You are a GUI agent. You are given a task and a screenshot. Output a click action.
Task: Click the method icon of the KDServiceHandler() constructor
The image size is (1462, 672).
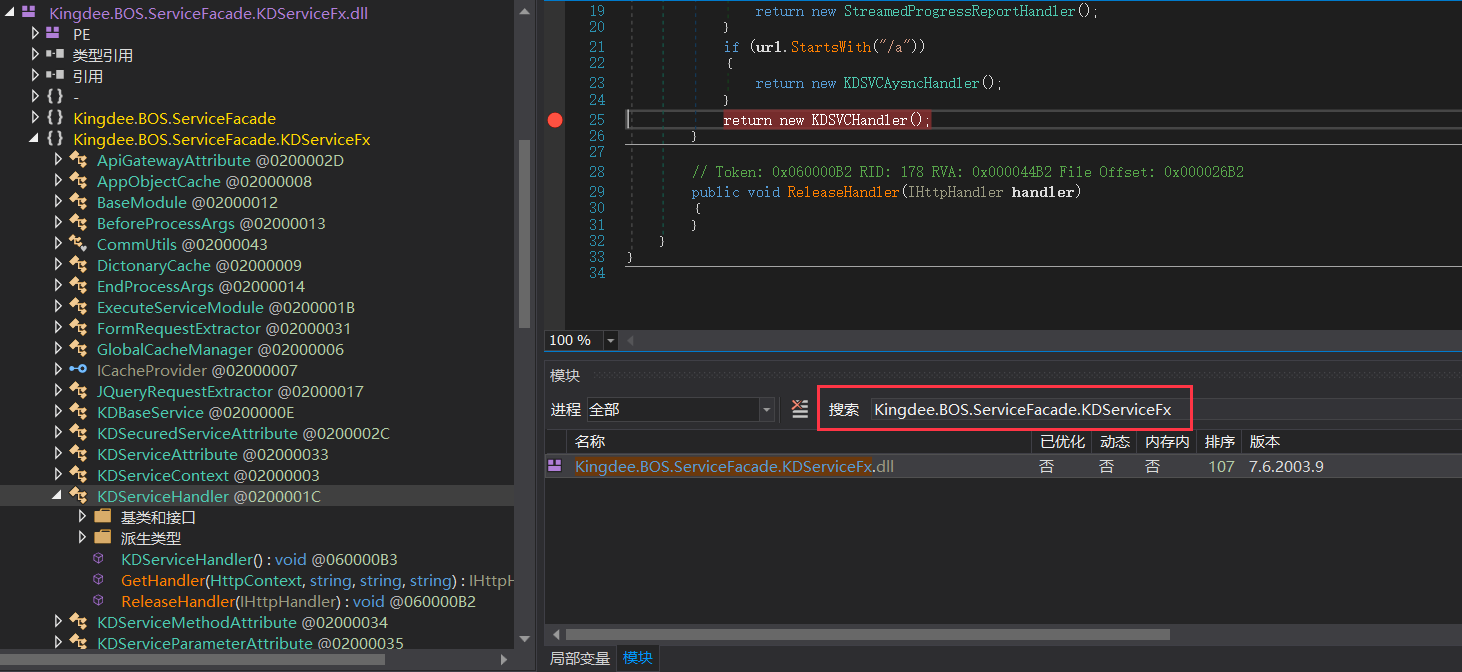tap(99, 559)
